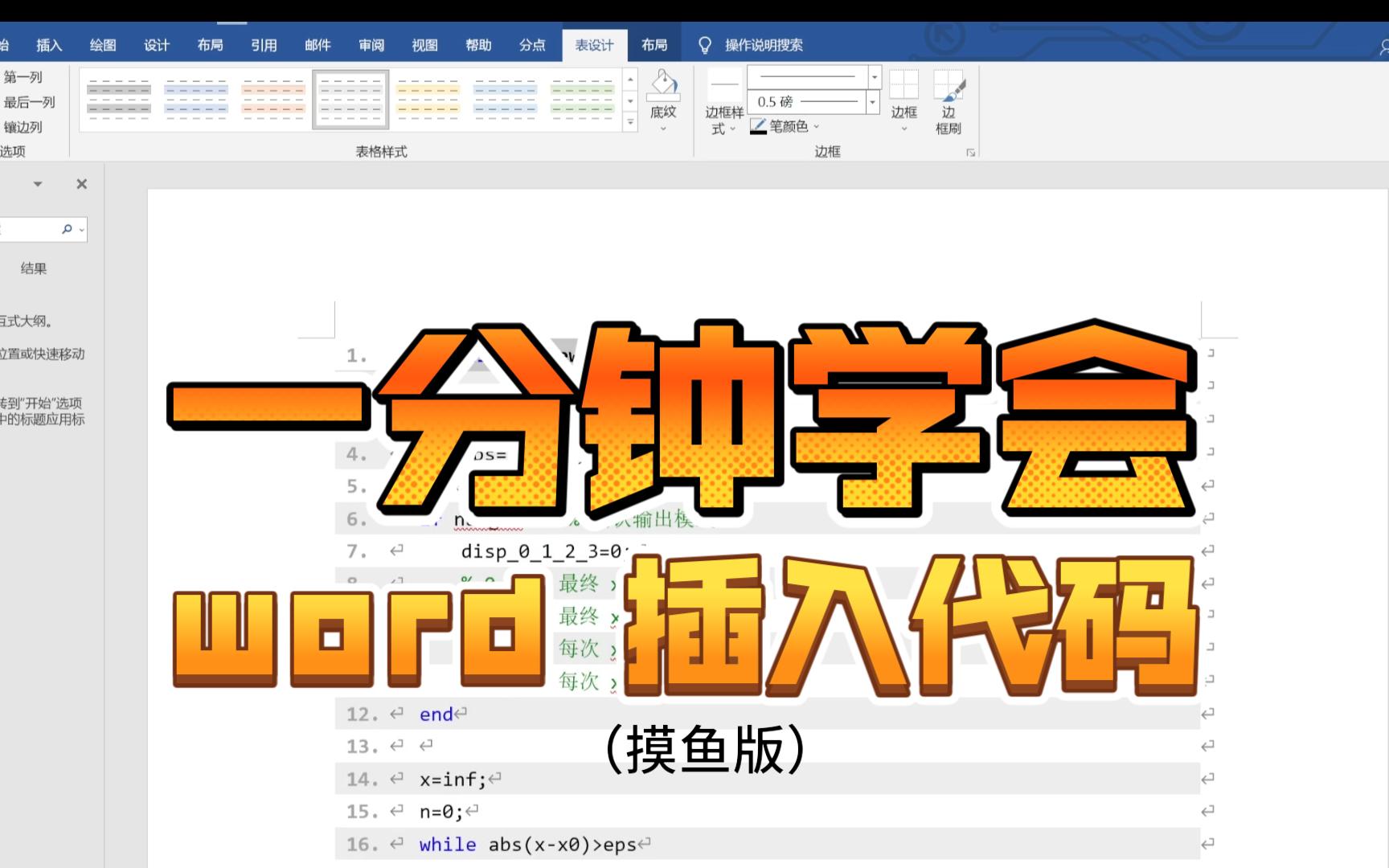Expand the 笔颜色 color dropdown arrow

(817, 126)
